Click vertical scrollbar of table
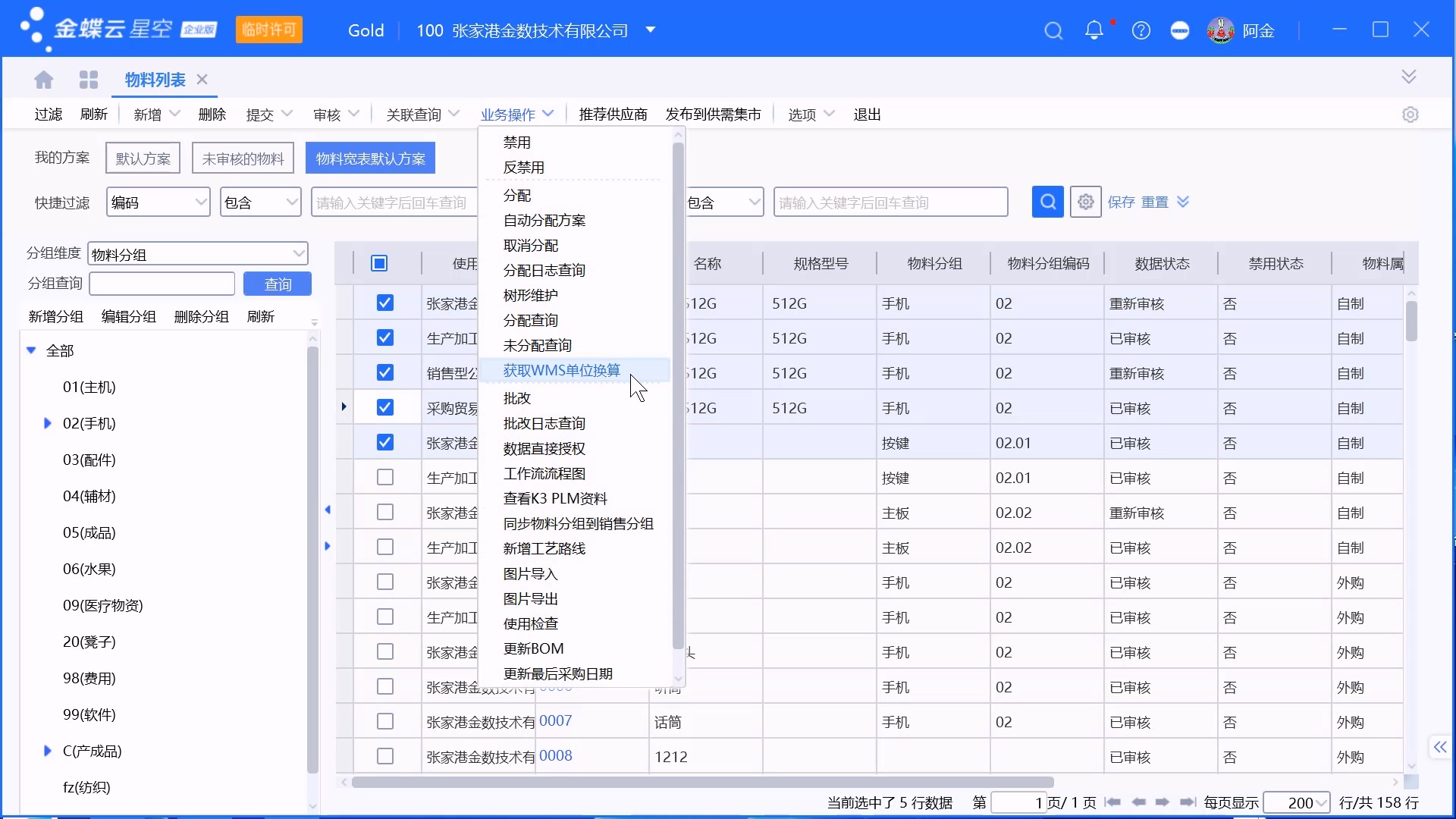Viewport: 1456px width, 819px height. pos(1411,322)
